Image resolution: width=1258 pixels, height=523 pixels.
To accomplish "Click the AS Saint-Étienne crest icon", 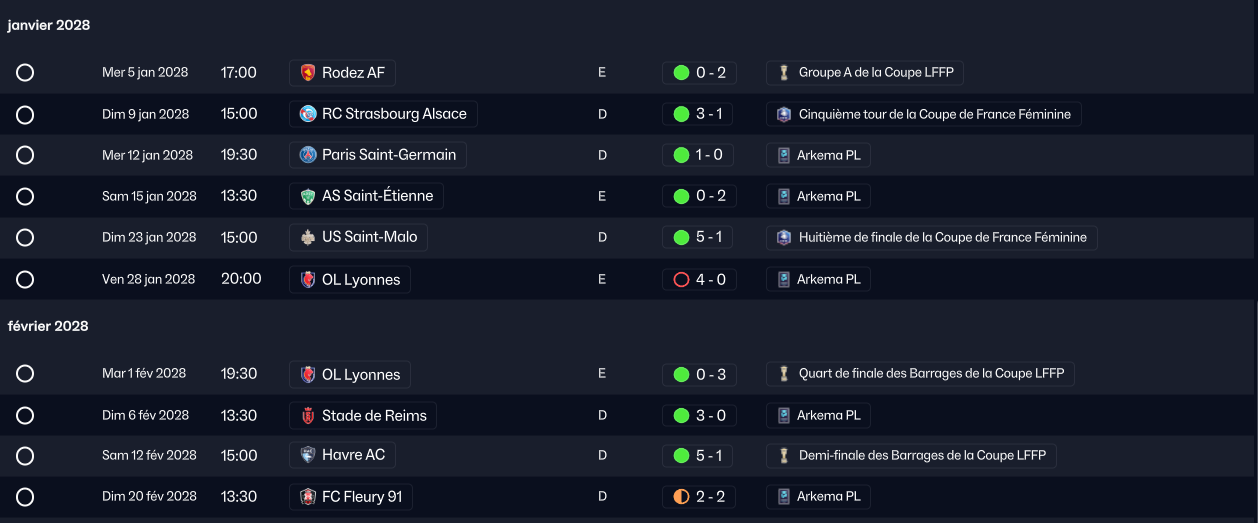I will pos(308,196).
